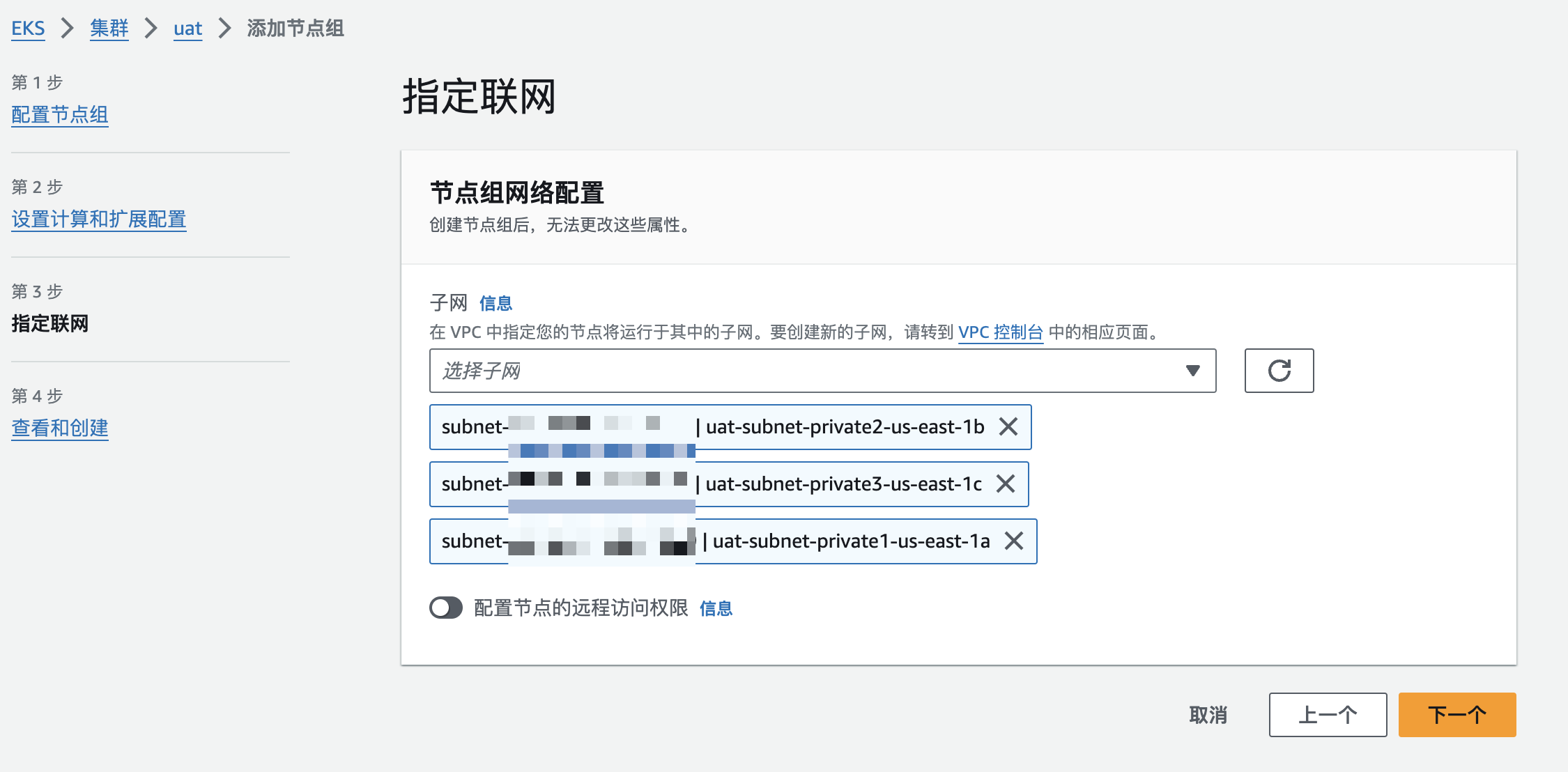Click the uat-subnet-private1-us-east-1a token text
This screenshot has width=1568, height=772.
pyautogui.click(x=851, y=541)
